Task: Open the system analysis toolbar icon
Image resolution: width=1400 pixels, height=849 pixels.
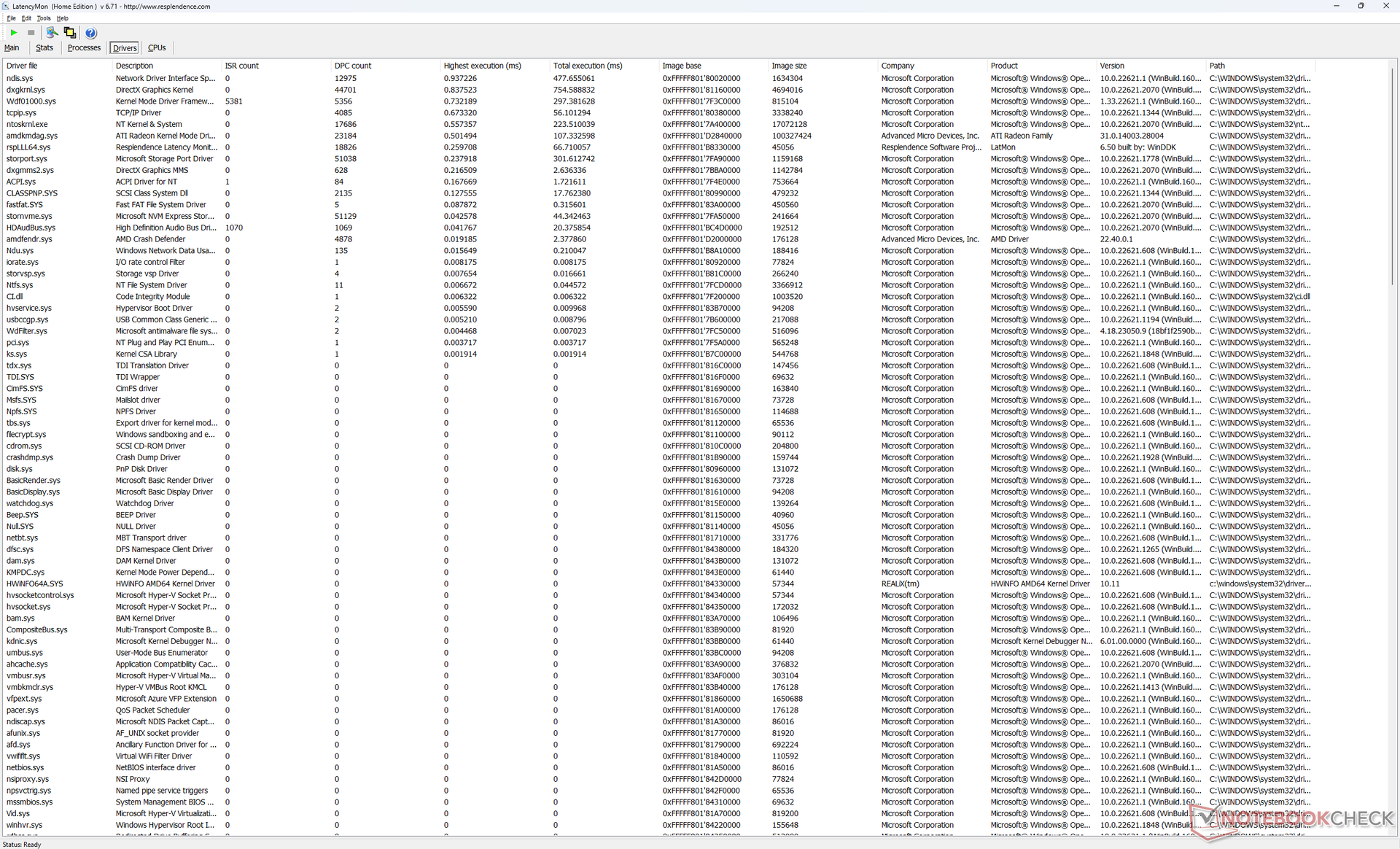Action: (x=52, y=33)
